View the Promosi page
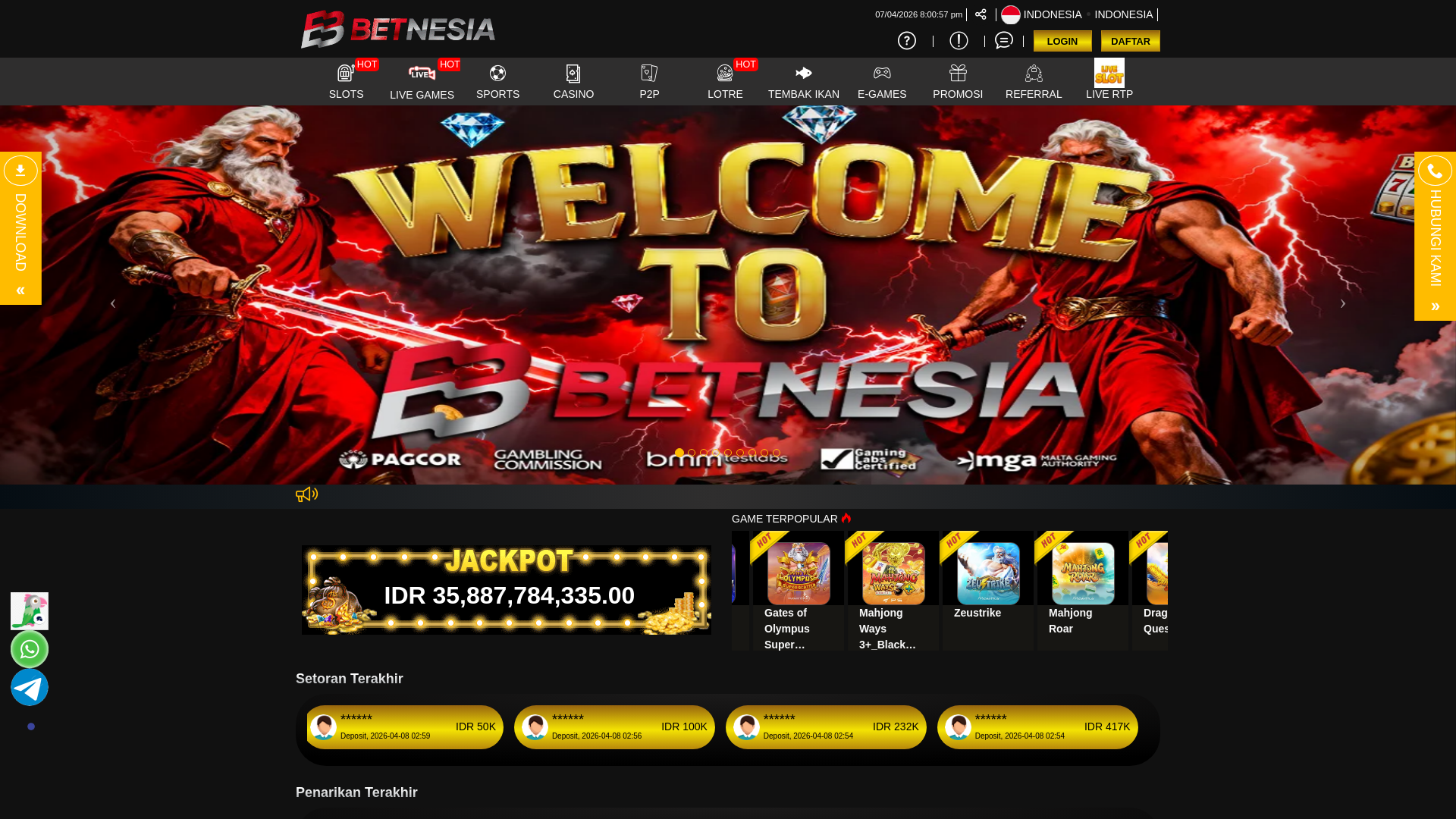Screen dimensions: 1456x819 coord(958,81)
